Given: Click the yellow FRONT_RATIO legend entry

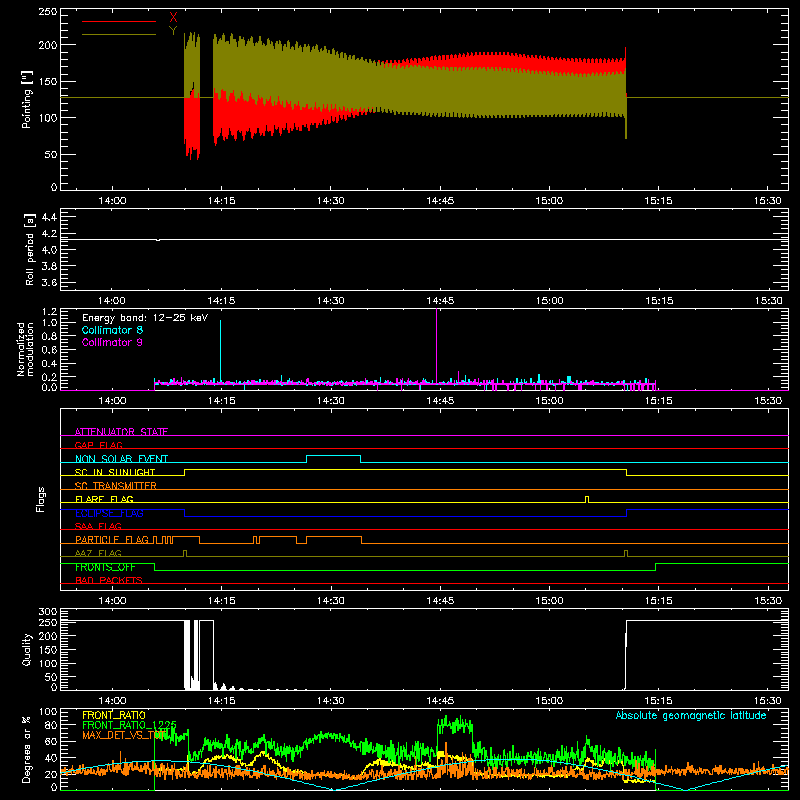Looking at the screenshot, I should [114, 715].
